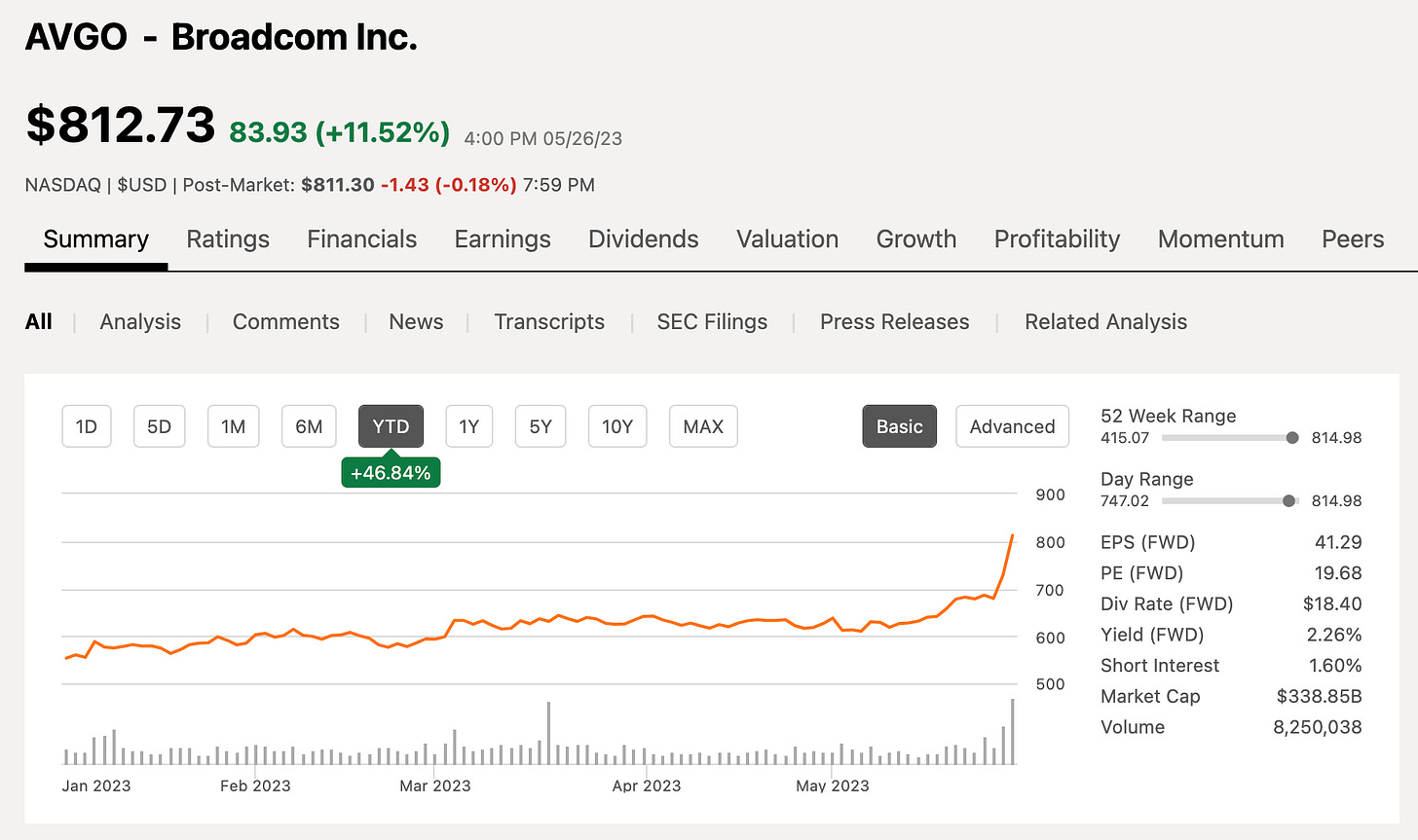Click the 52 week low 415.07
The image size is (1418, 840).
pyautogui.click(x=1125, y=438)
